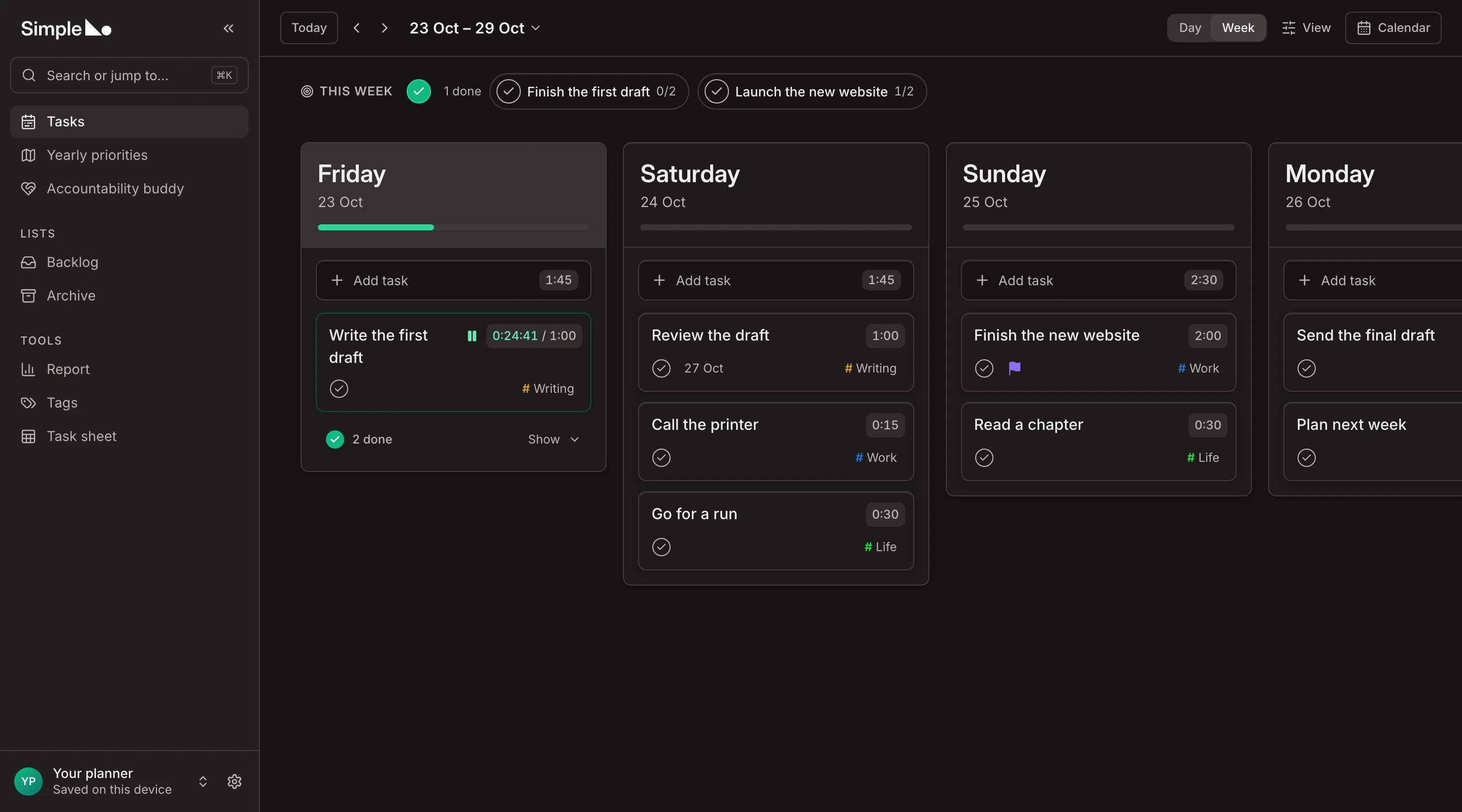Complete the Finish the first draft goal
This screenshot has width=1462, height=812.
(509, 91)
